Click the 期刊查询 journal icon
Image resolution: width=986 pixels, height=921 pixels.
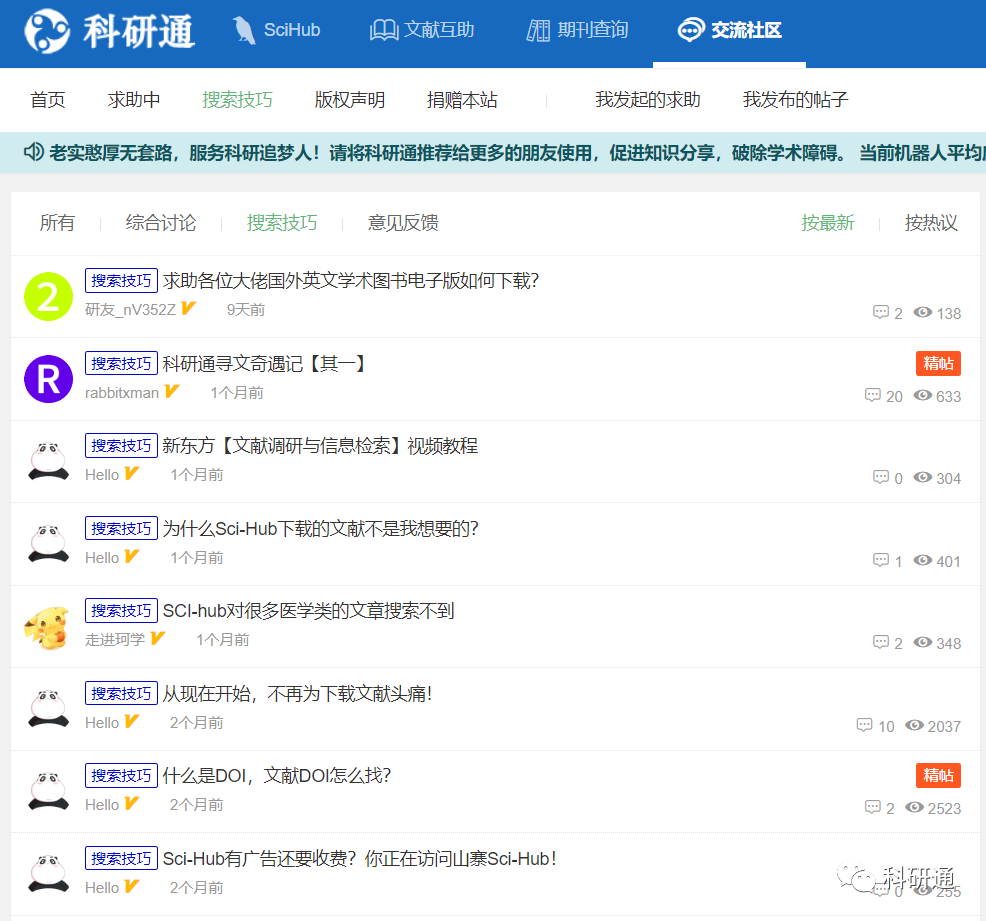pos(538,30)
